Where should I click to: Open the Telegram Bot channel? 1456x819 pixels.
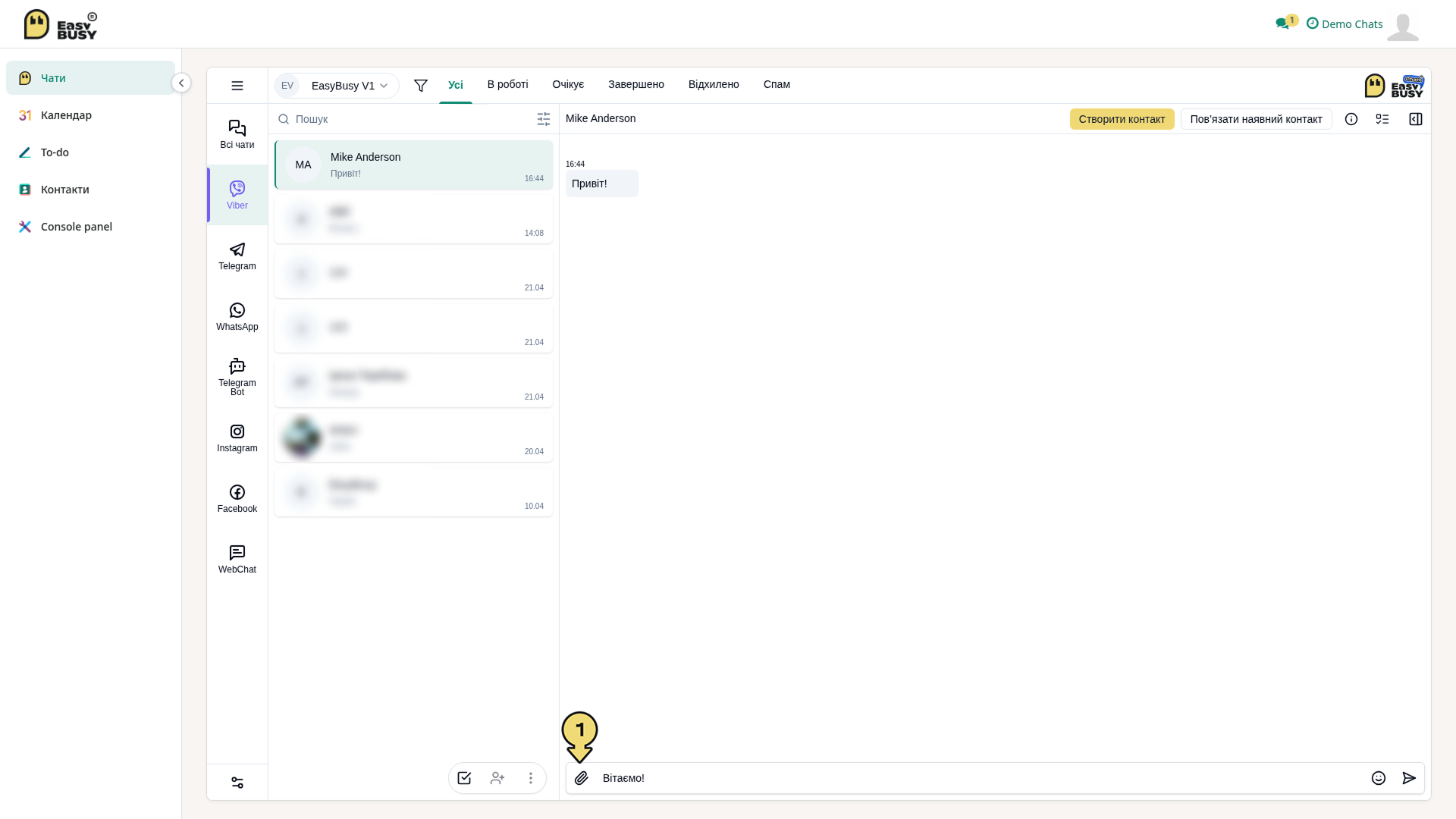pyautogui.click(x=237, y=377)
